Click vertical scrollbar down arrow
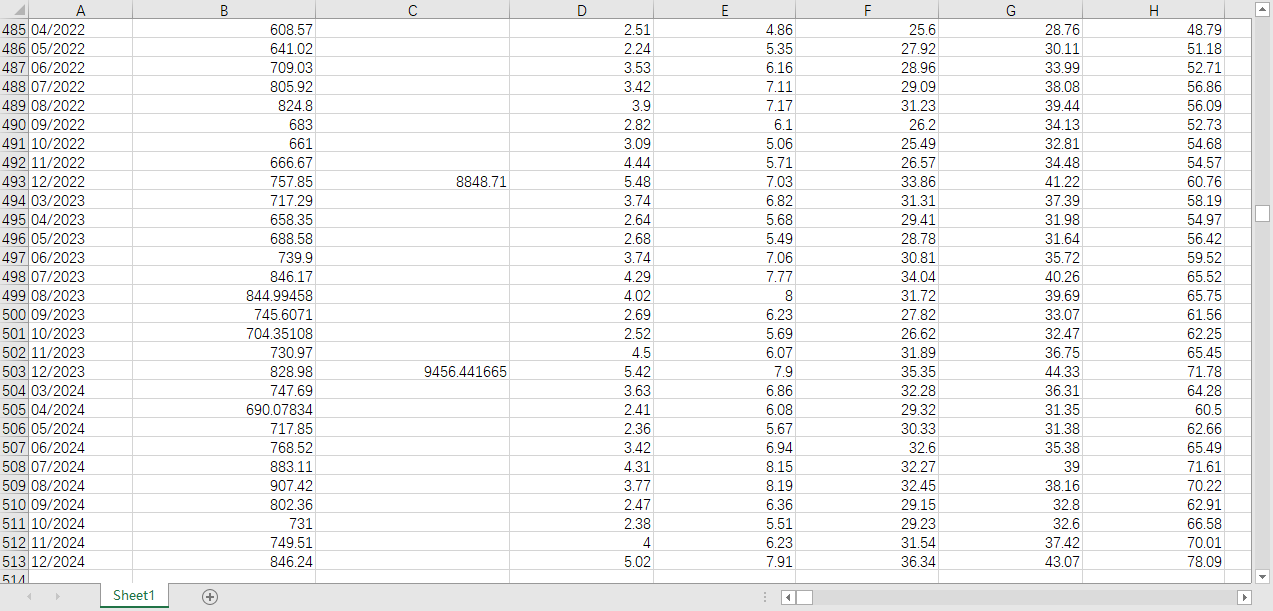The image size is (1273, 611). point(1262,576)
